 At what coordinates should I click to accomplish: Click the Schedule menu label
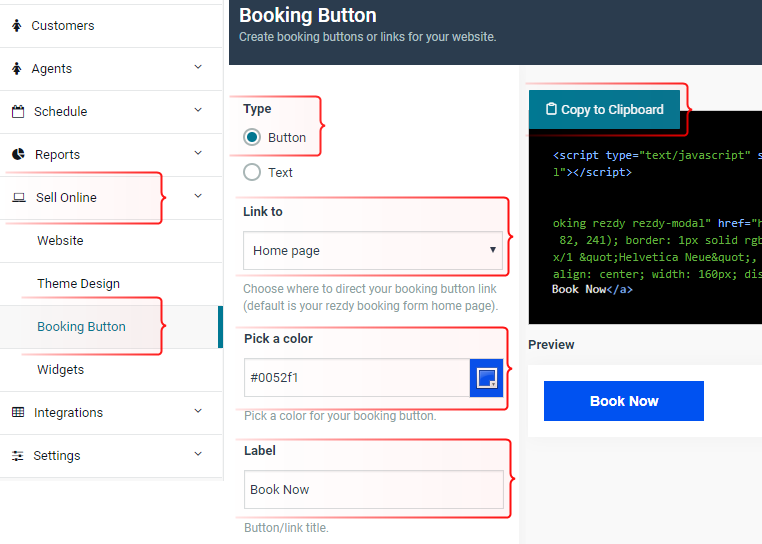(60, 112)
